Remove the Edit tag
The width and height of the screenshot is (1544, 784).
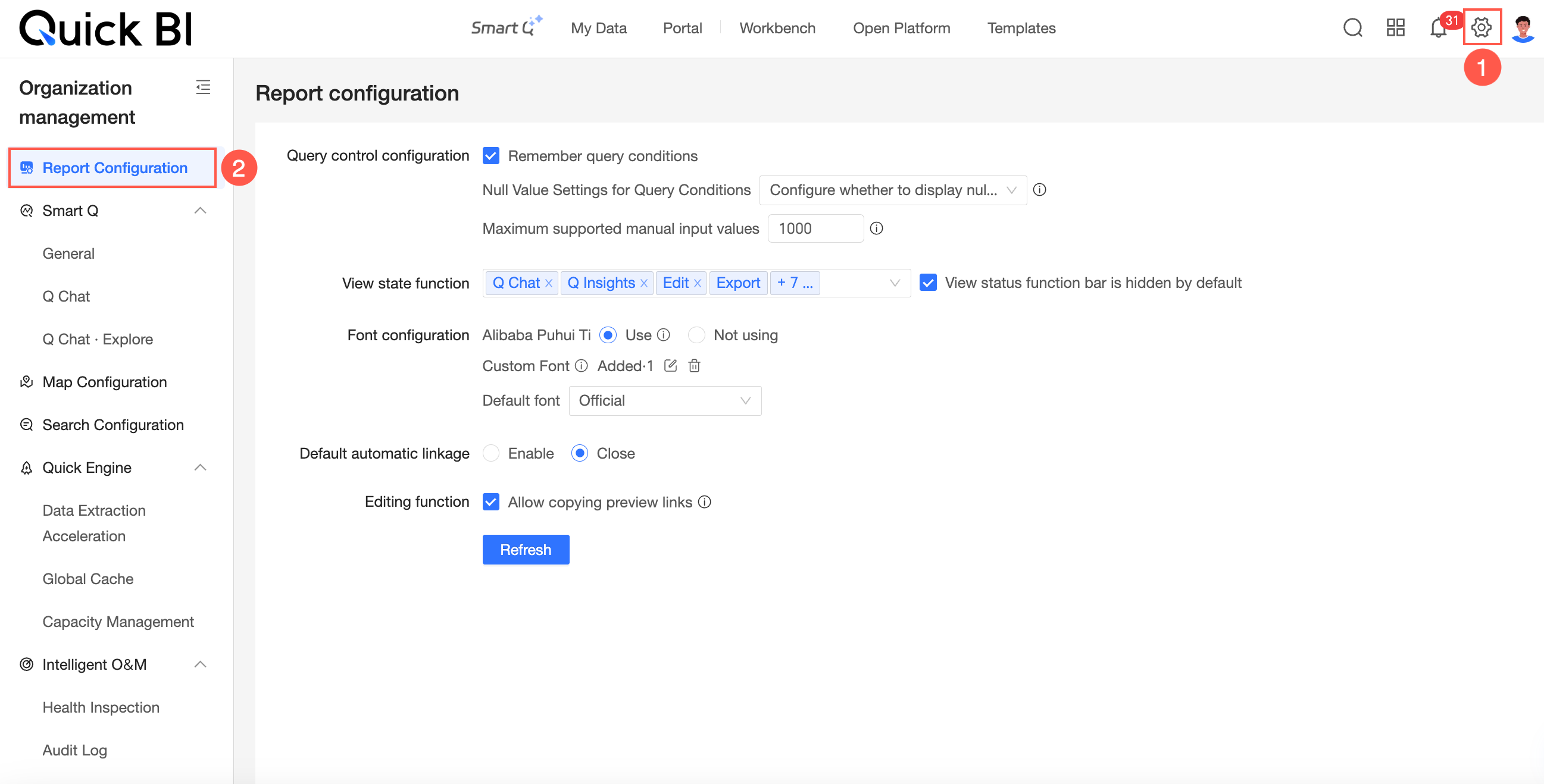click(x=697, y=283)
